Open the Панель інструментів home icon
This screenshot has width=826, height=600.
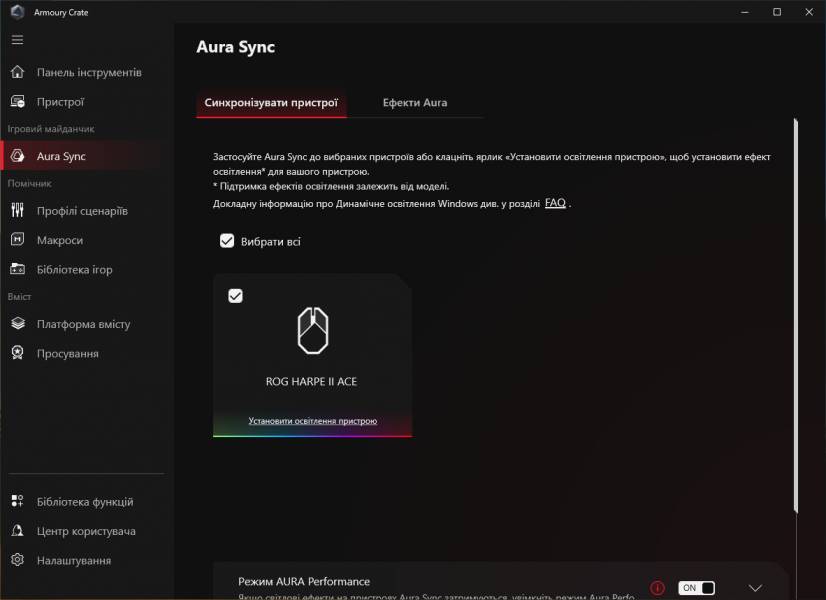(17, 73)
